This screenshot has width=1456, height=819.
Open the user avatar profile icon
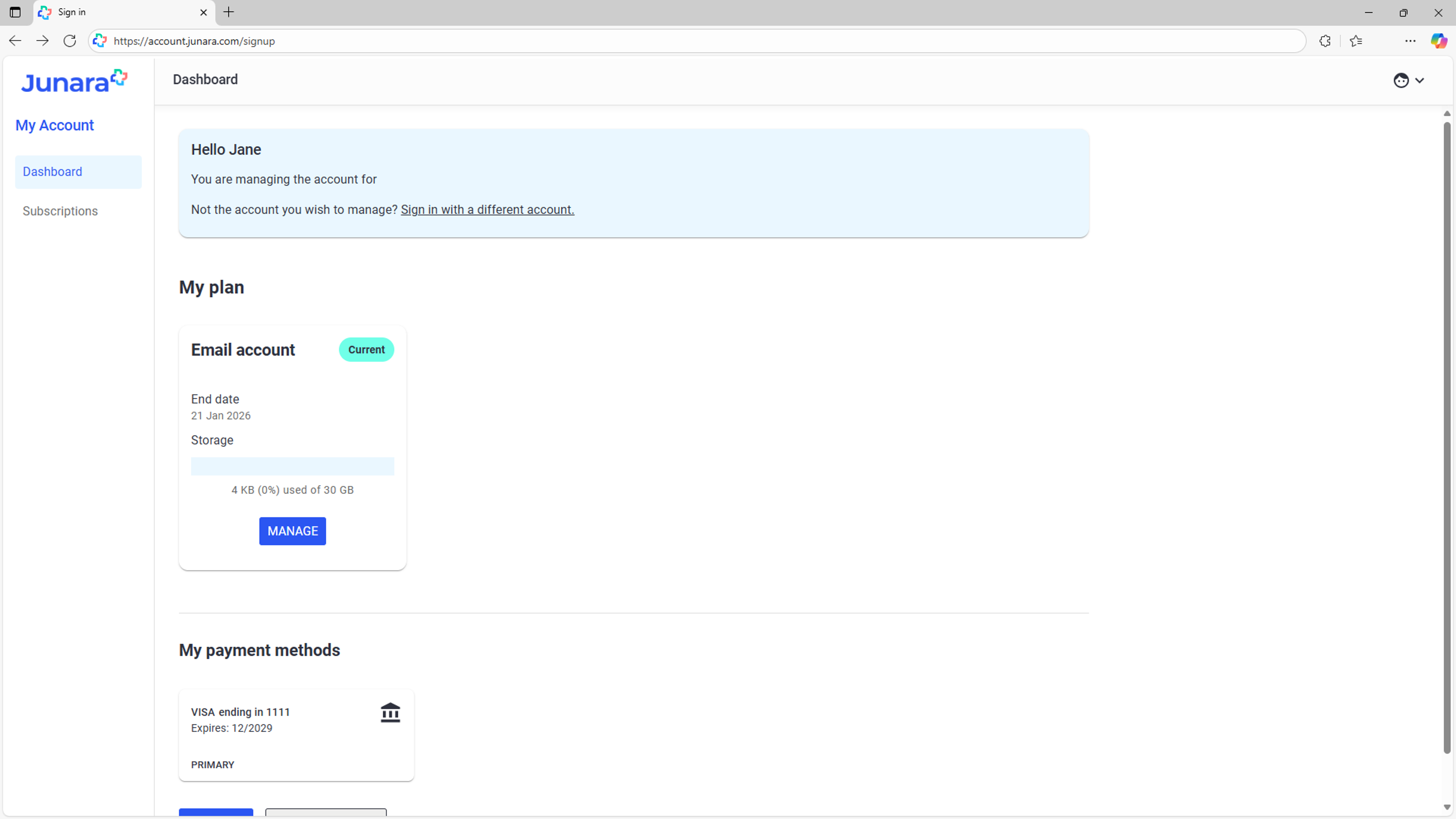[x=1401, y=80]
